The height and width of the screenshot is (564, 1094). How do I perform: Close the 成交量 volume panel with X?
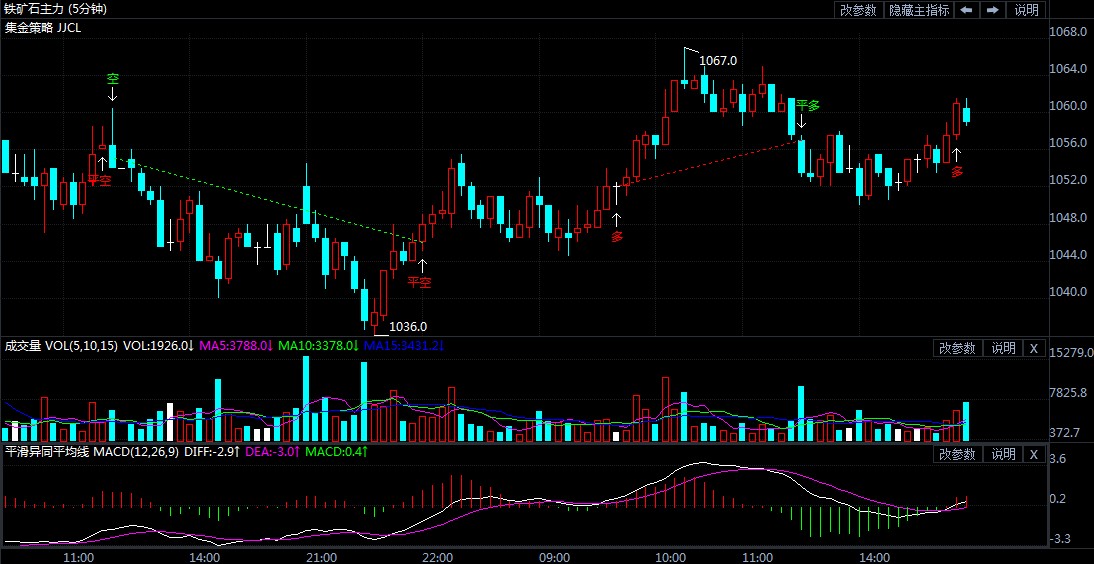click(1034, 348)
